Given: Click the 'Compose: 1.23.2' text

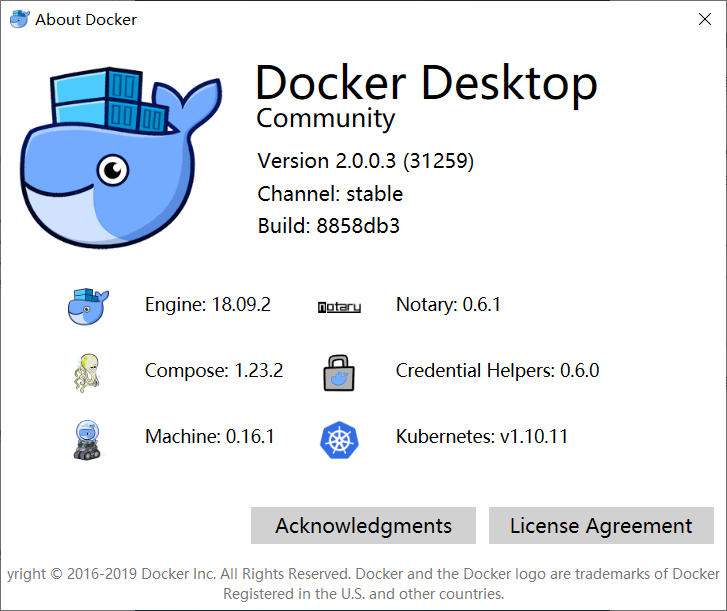Looking at the screenshot, I should pos(214,370).
